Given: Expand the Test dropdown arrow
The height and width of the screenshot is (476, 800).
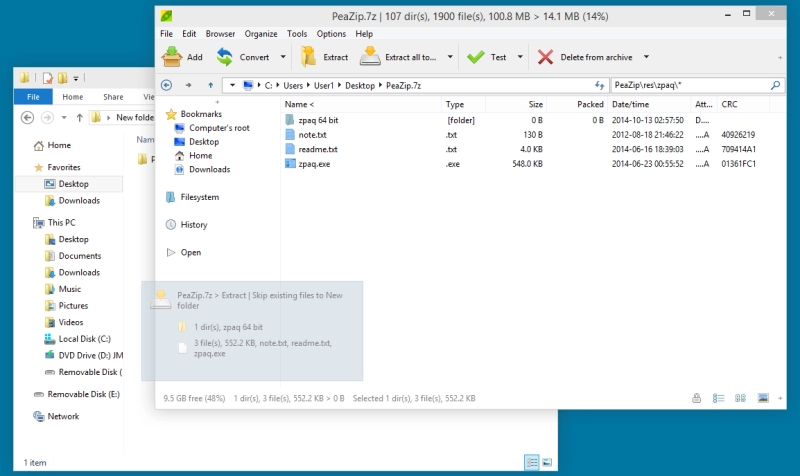Looking at the screenshot, I should pos(520,57).
